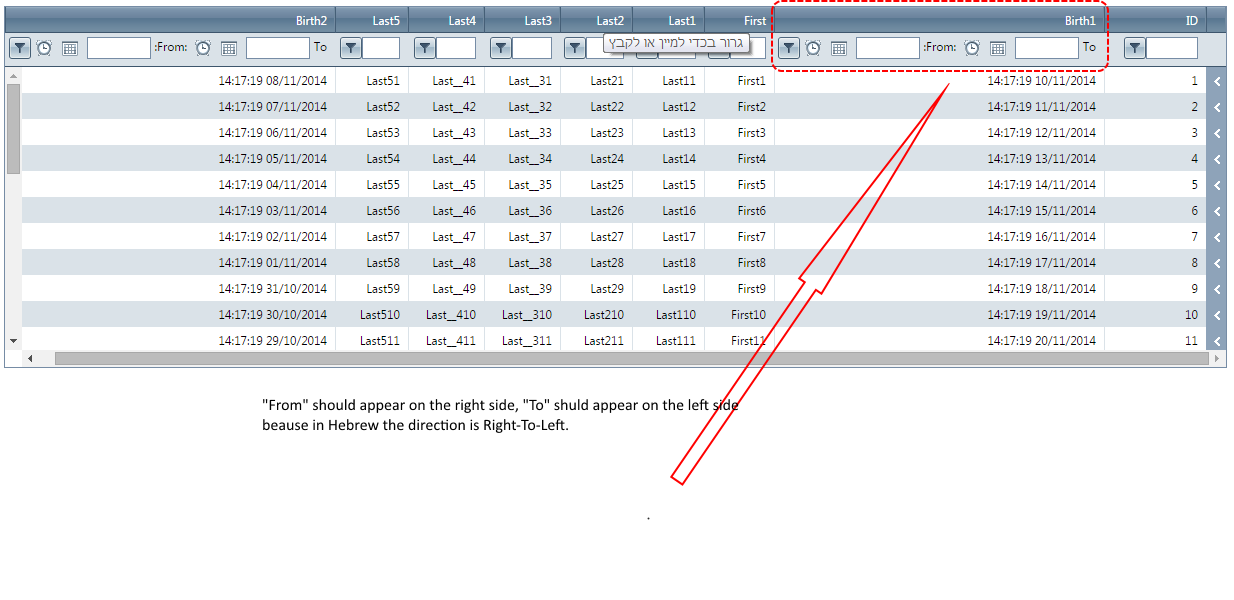Image resolution: width=1234 pixels, height=600 pixels.
Task: Select the Birth2 cell '14:17:19 01/11/2014'
Action: [179, 263]
